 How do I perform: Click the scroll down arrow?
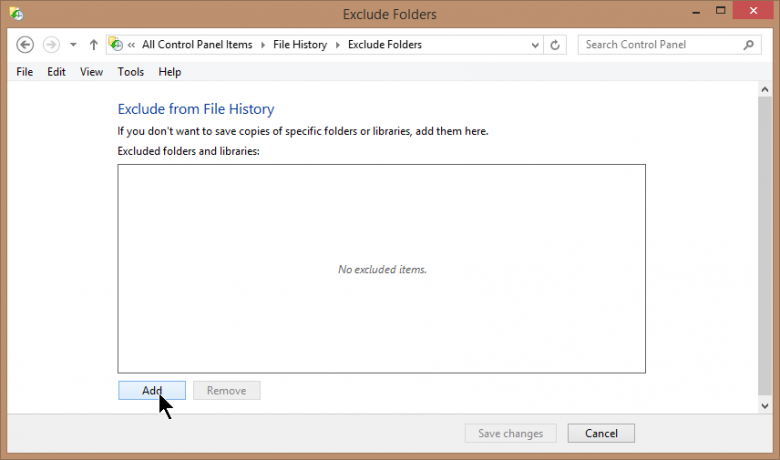[765, 406]
